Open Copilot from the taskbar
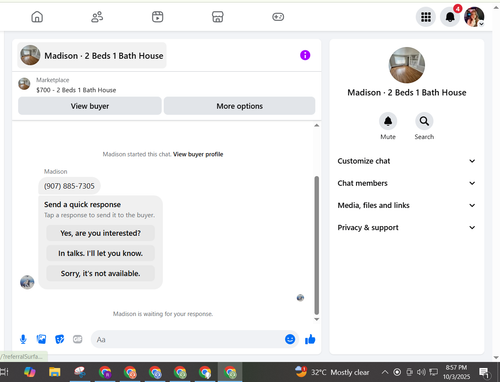This screenshot has height=382, width=500. [x=30, y=372]
